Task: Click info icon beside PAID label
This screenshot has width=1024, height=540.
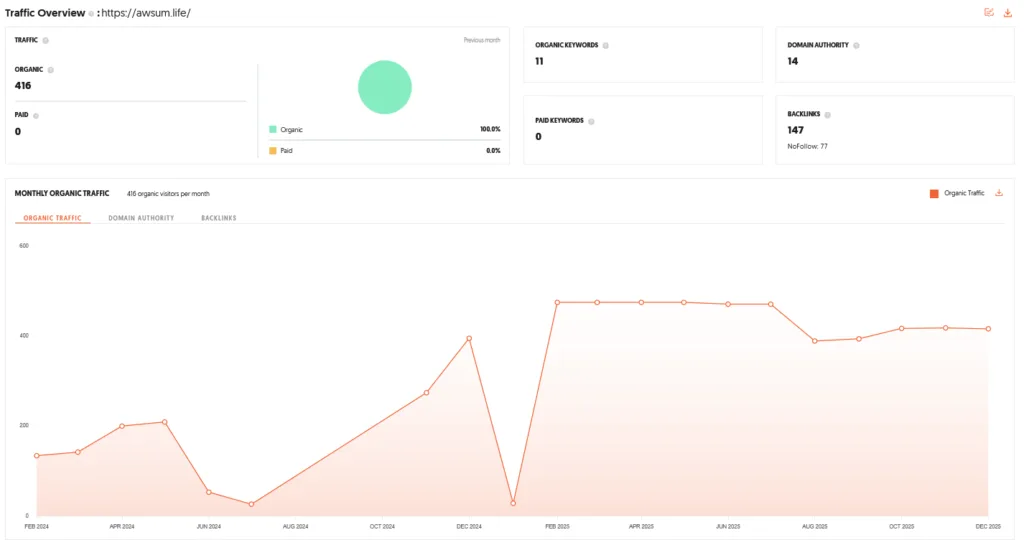Action: coord(36,116)
